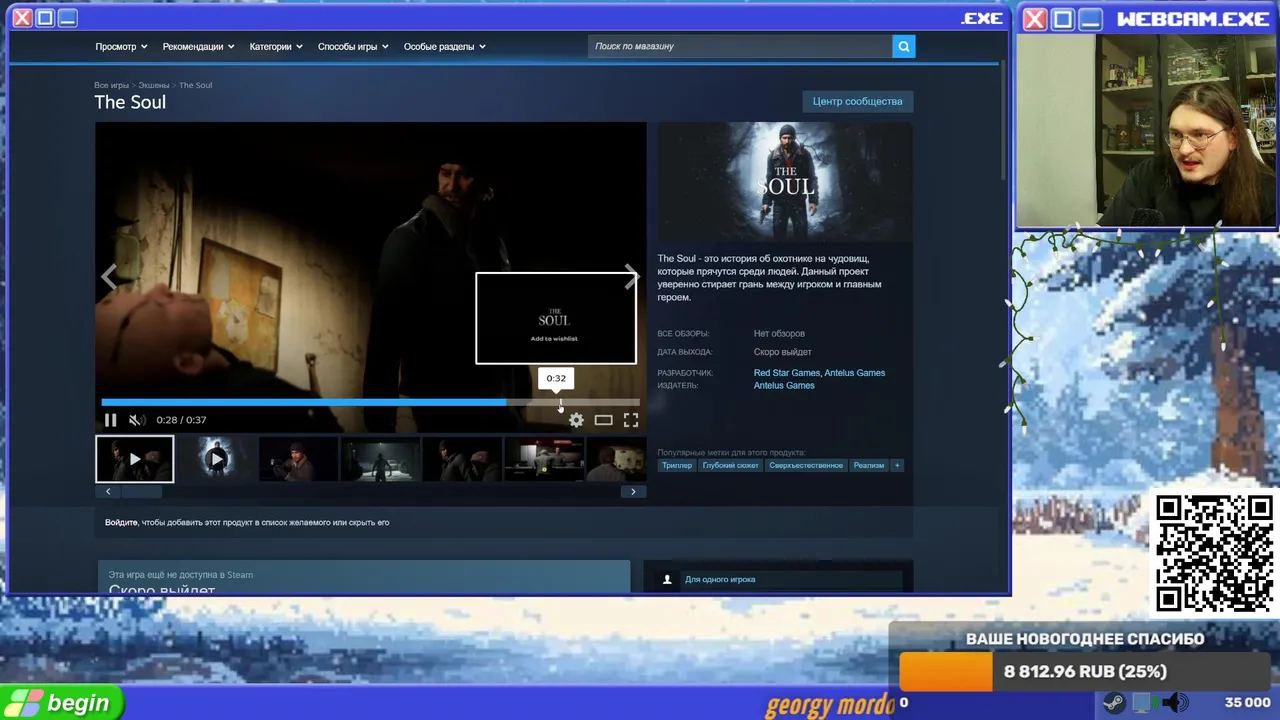Click the 'begin' start button
This screenshot has width=1280, height=720.
62,703
